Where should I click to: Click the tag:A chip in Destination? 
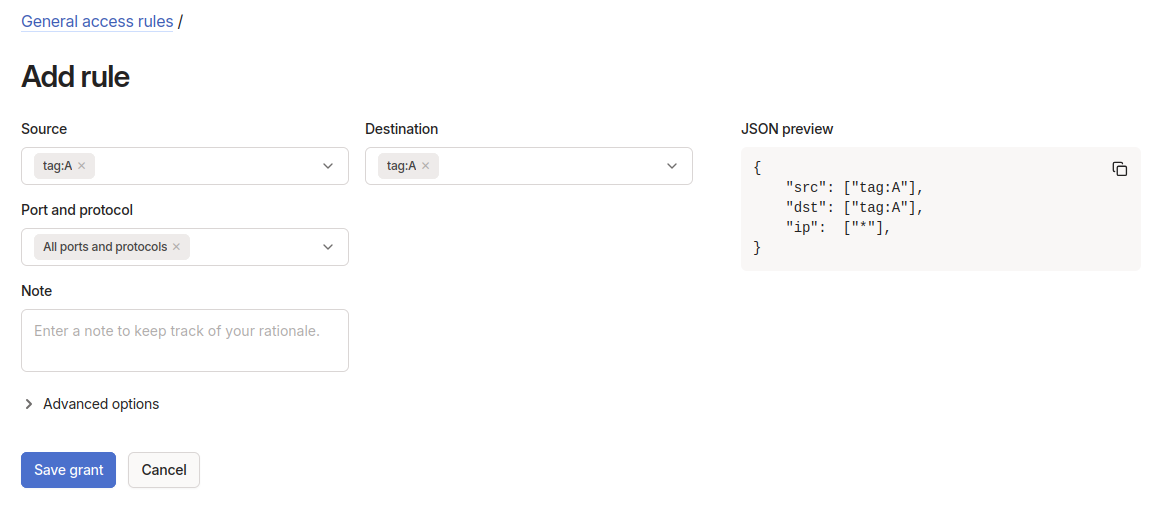pos(401,166)
